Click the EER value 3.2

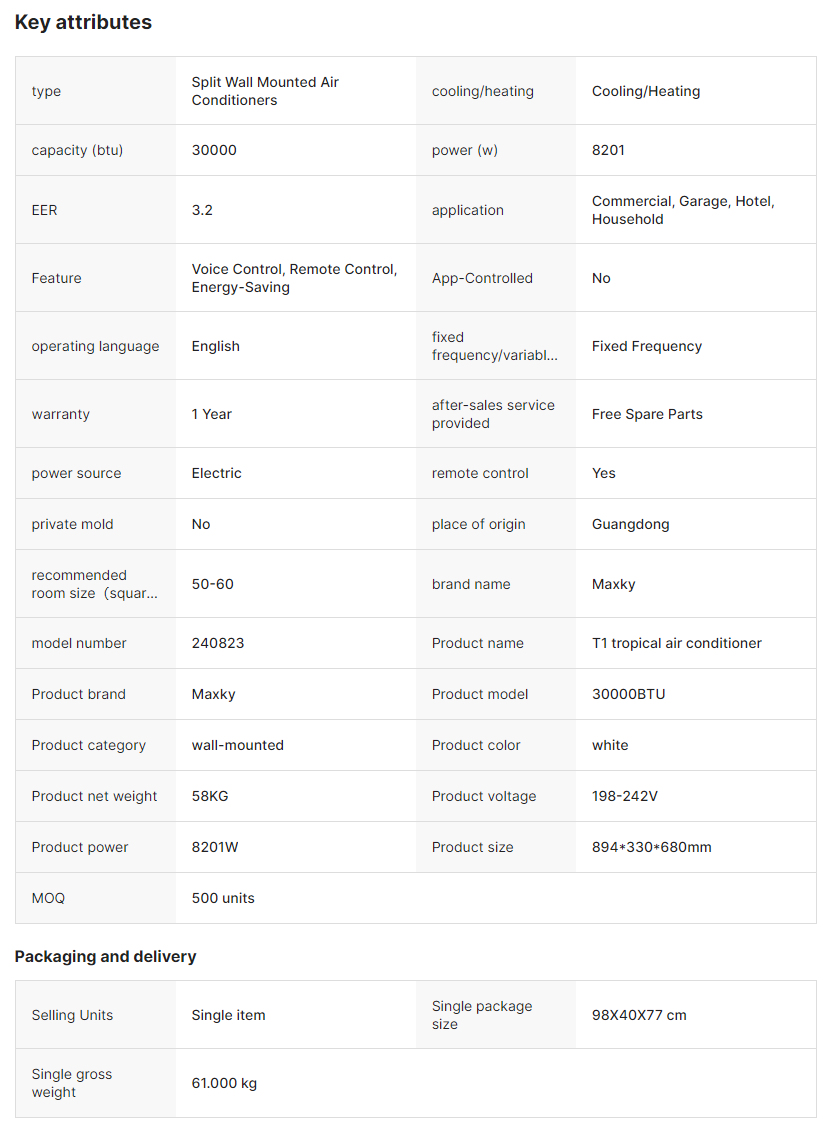[x=202, y=210]
